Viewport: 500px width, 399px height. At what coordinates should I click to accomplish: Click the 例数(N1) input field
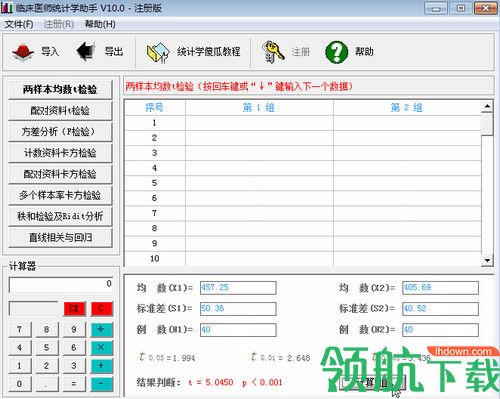tap(238, 330)
